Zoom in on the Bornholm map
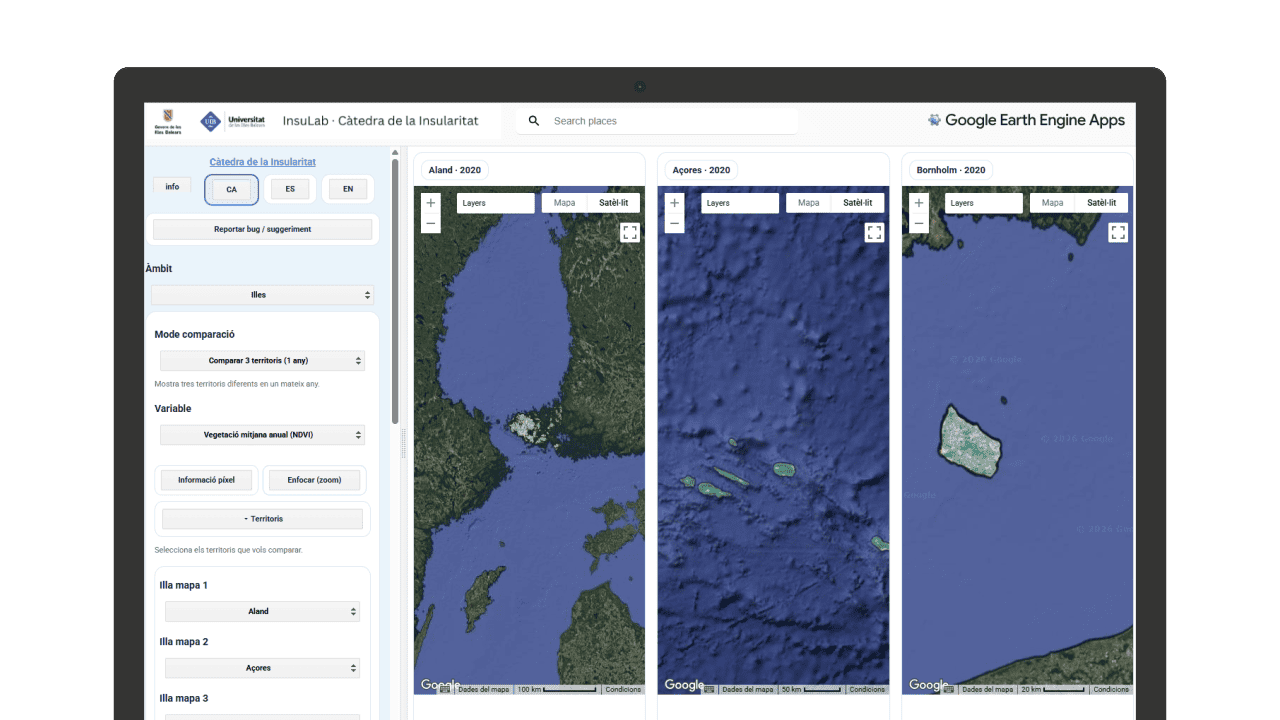1280x720 pixels. pos(919,203)
